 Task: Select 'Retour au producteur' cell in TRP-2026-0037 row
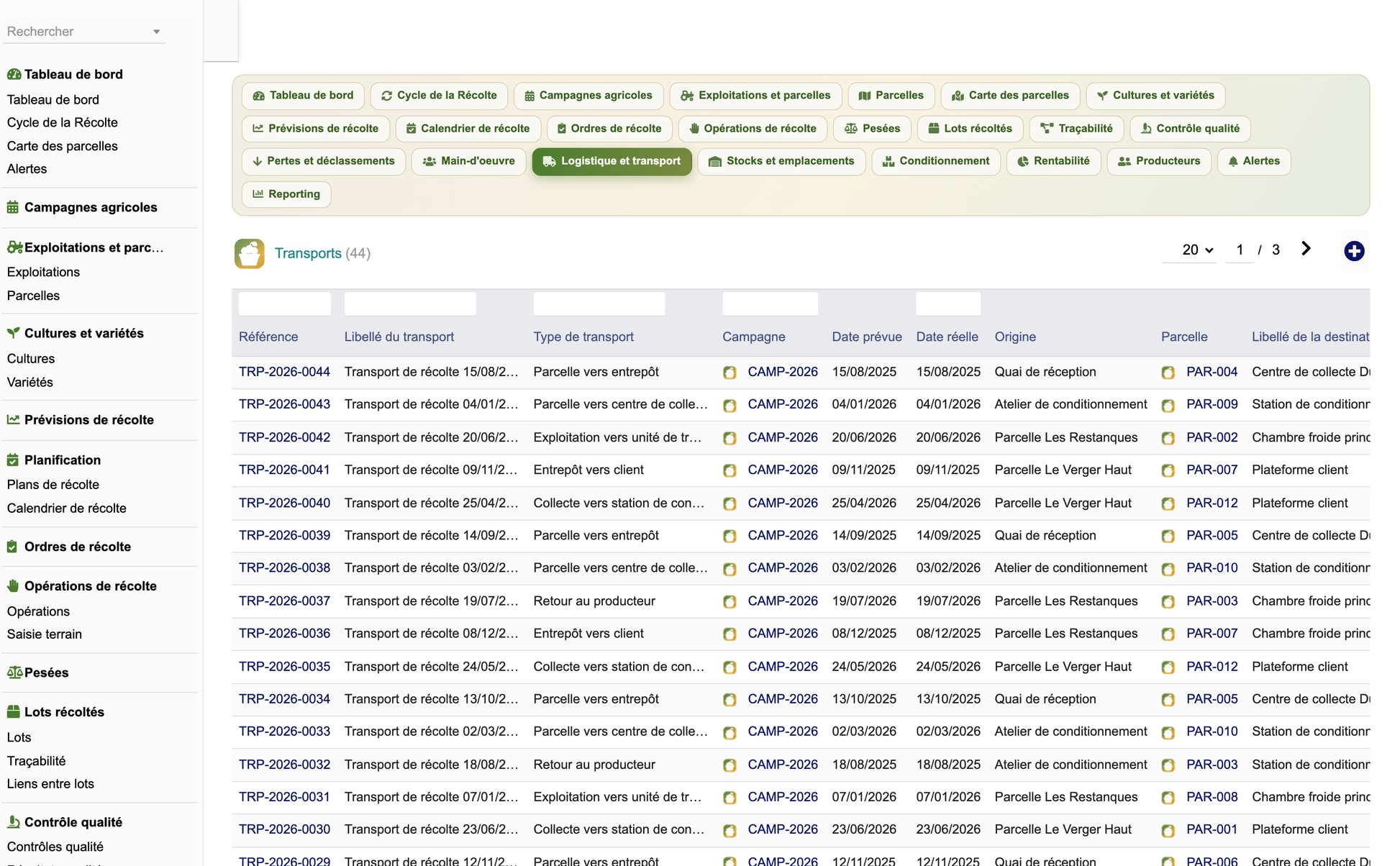pos(594,601)
